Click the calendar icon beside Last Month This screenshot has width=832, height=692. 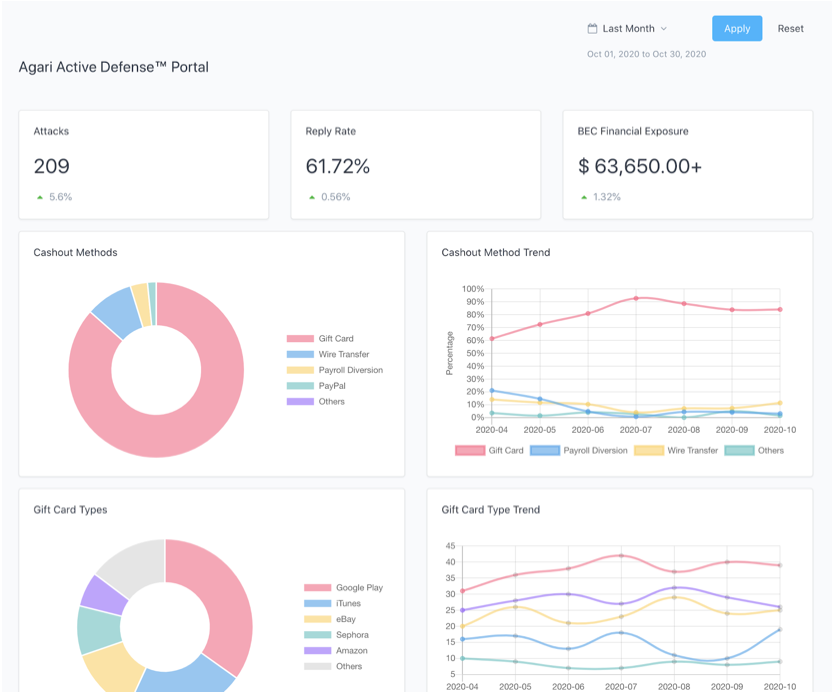click(591, 29)
